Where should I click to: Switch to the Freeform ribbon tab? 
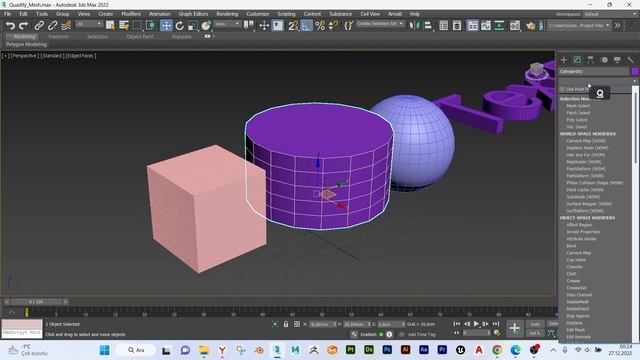(x=58, y=36)
